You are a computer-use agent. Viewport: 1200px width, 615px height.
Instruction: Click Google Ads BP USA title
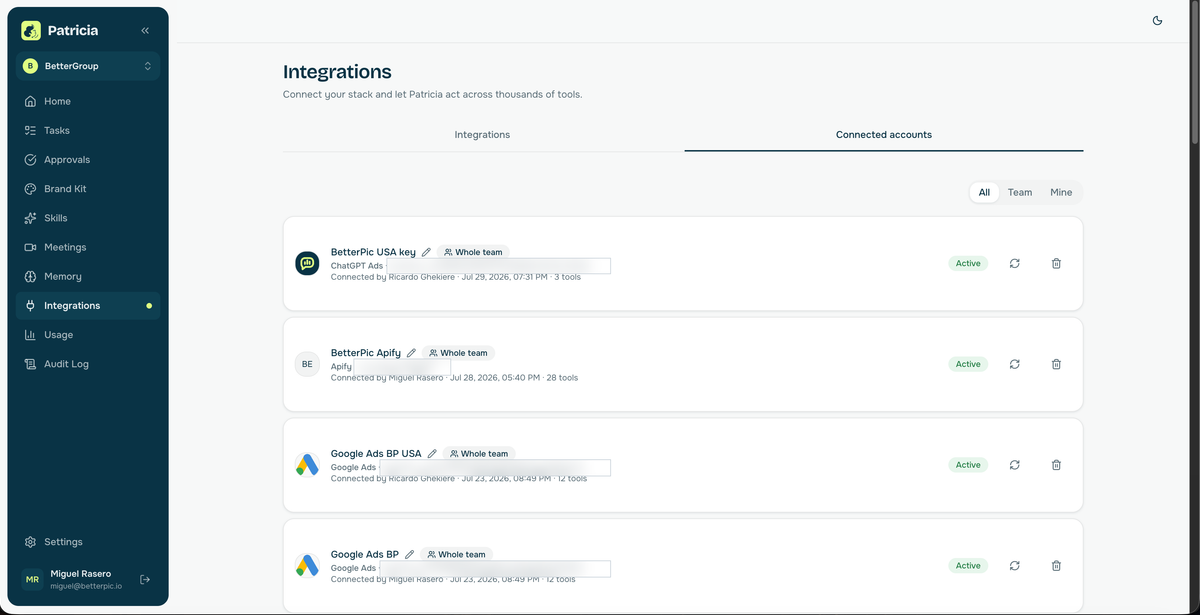pyautogui.click(x=376, y=453)
